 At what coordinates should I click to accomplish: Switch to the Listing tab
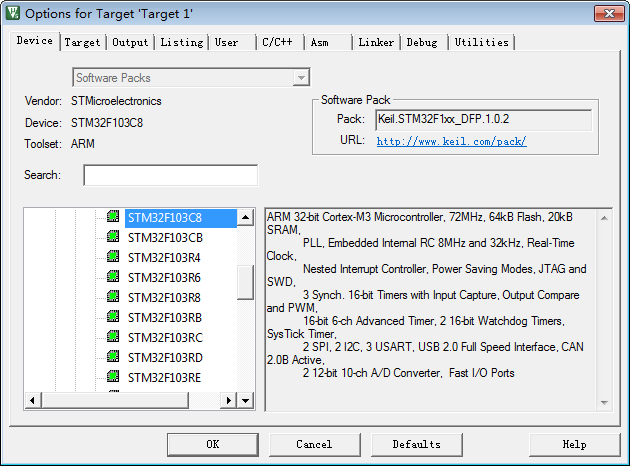(x=182, y=43)
